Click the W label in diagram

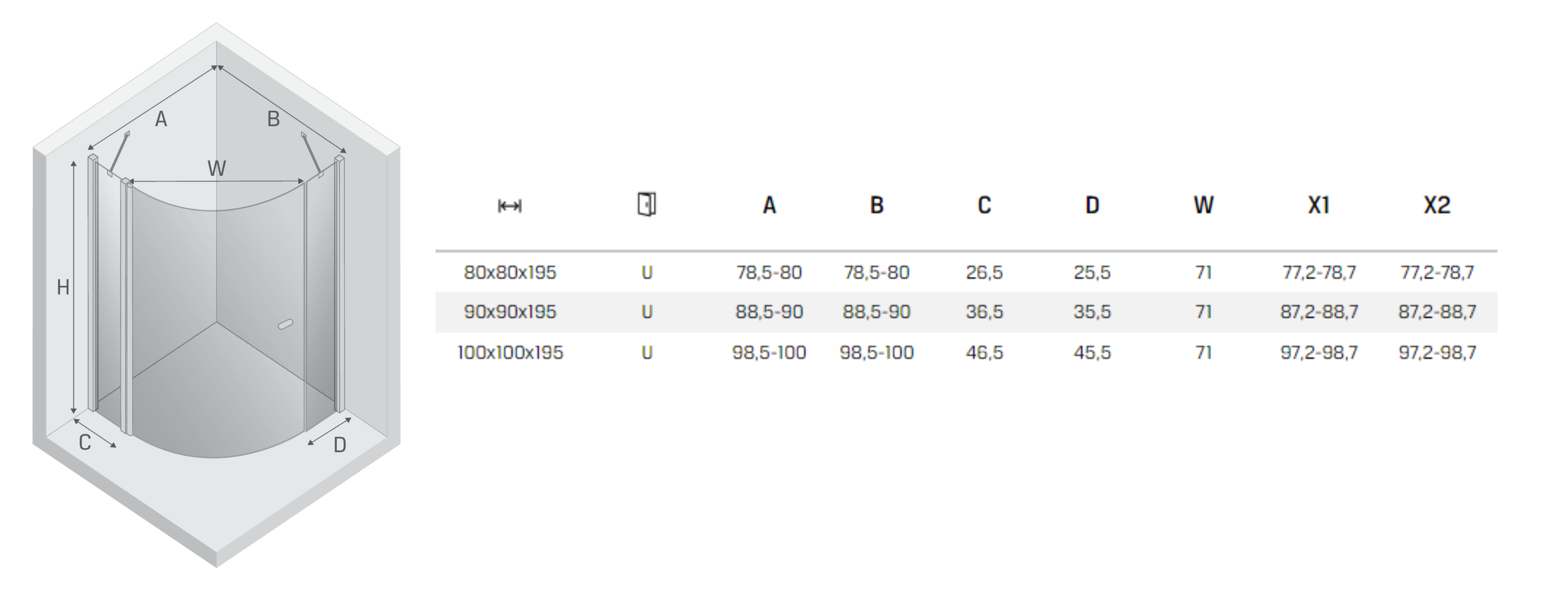(x=217, y=168)
